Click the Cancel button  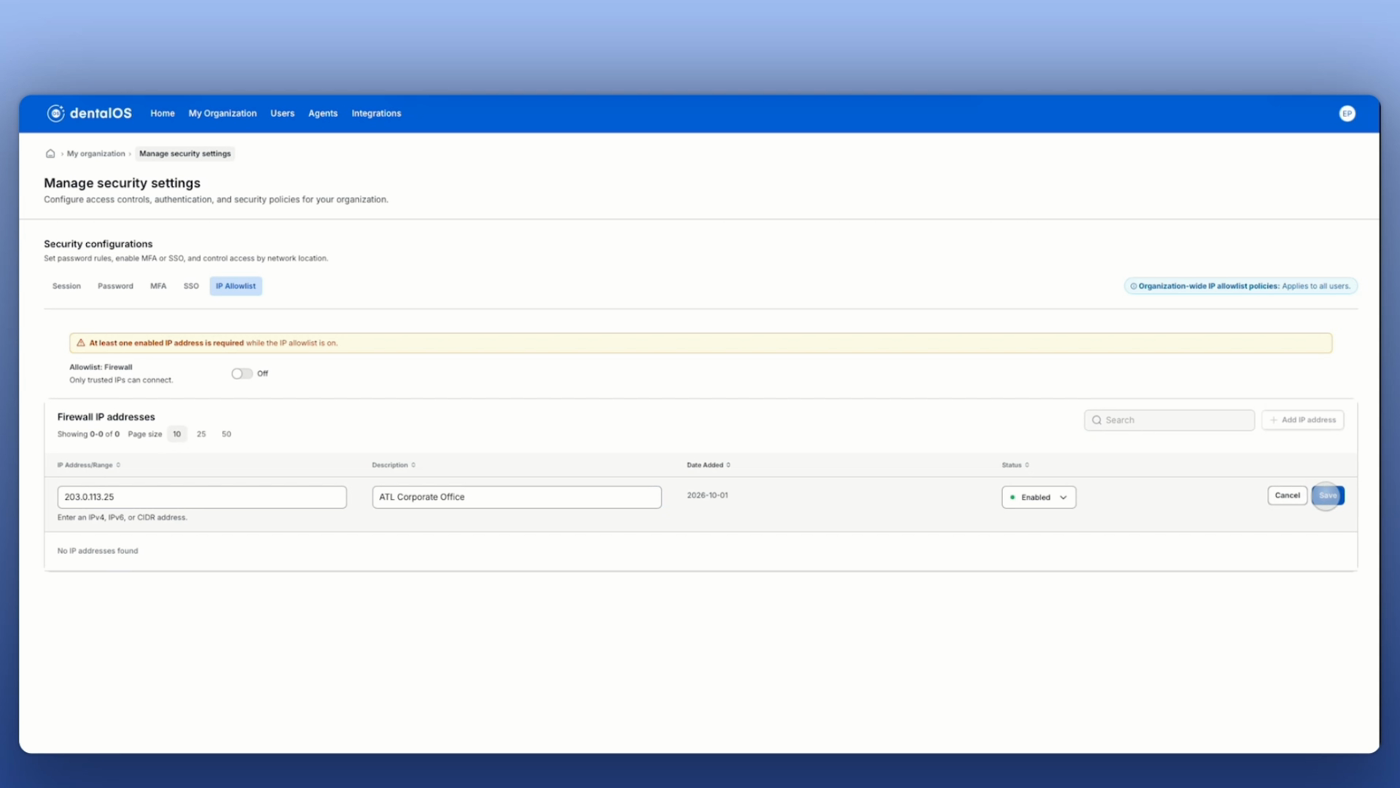point(1287,496)
